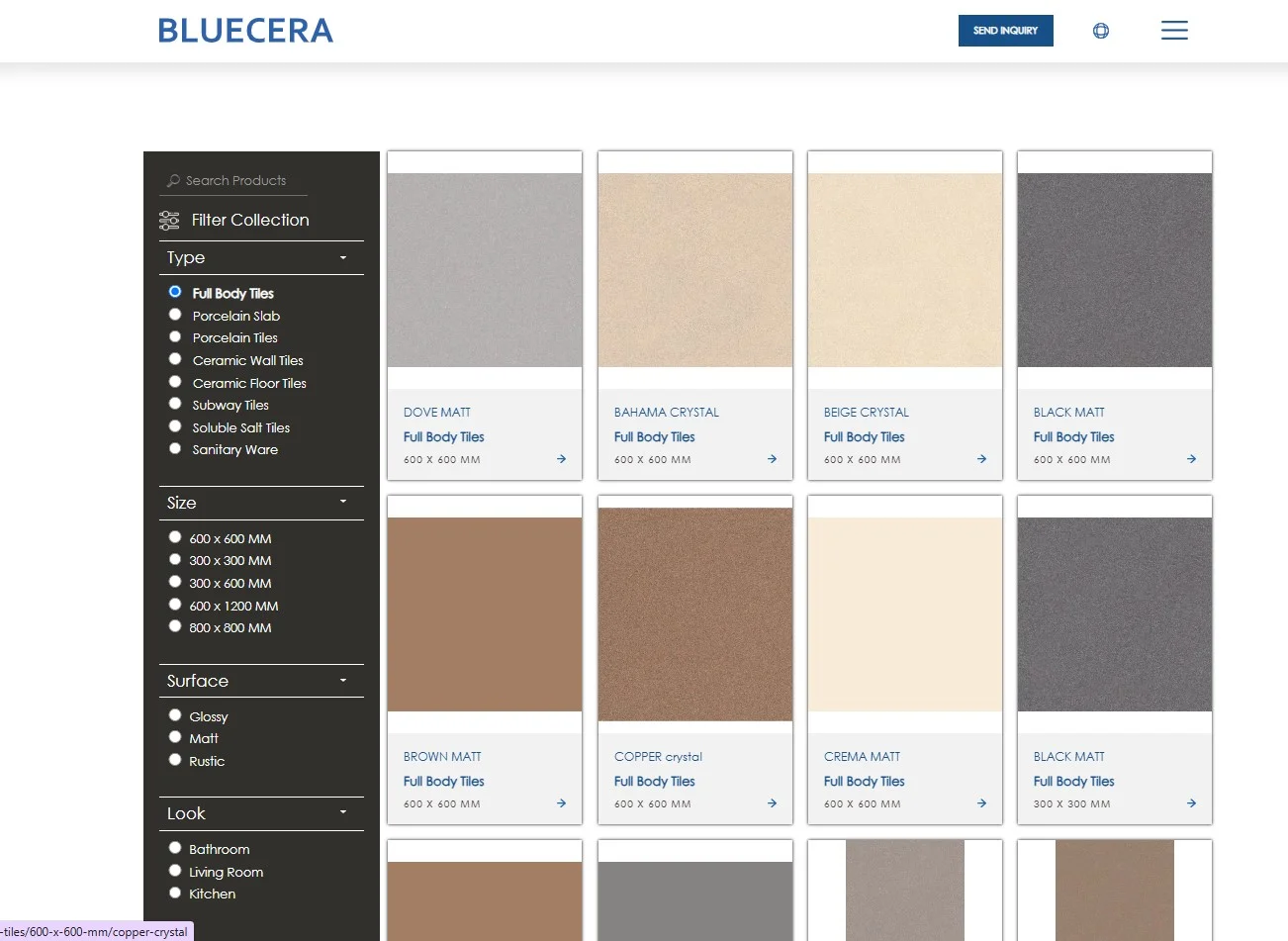This screenshot has width=1288, height=941.
Task: Open the BAHAMA CRYSTAL product link
Action: 667,413
